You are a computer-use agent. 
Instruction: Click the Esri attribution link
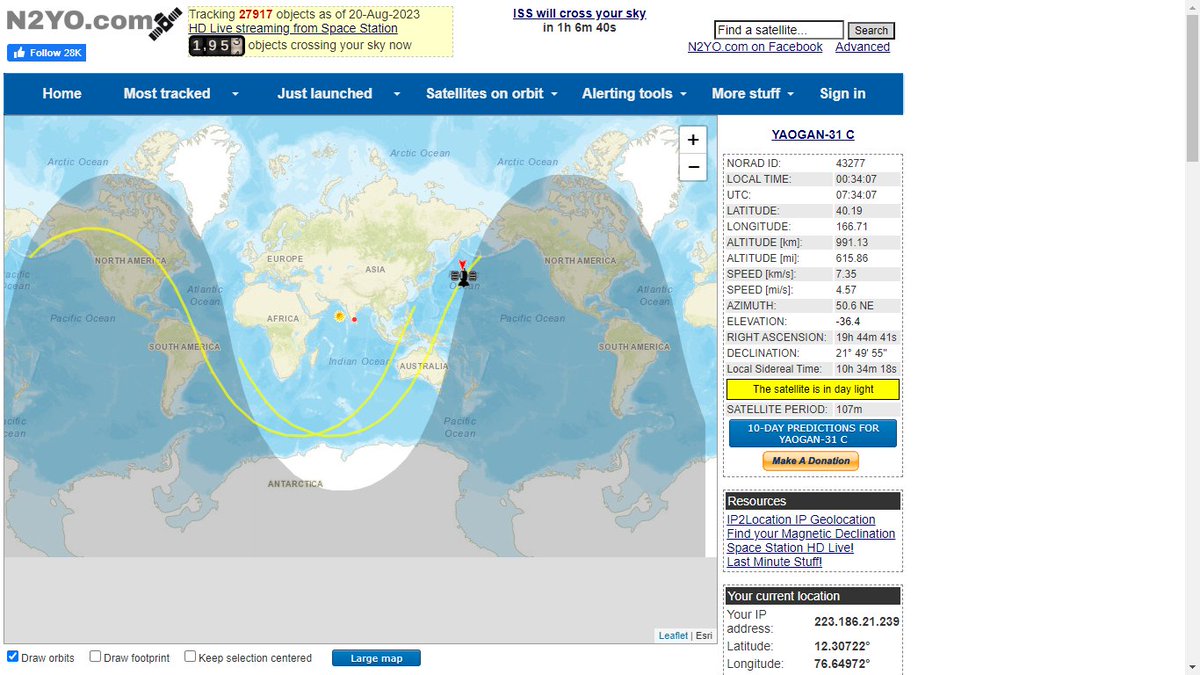pos(704,636)
